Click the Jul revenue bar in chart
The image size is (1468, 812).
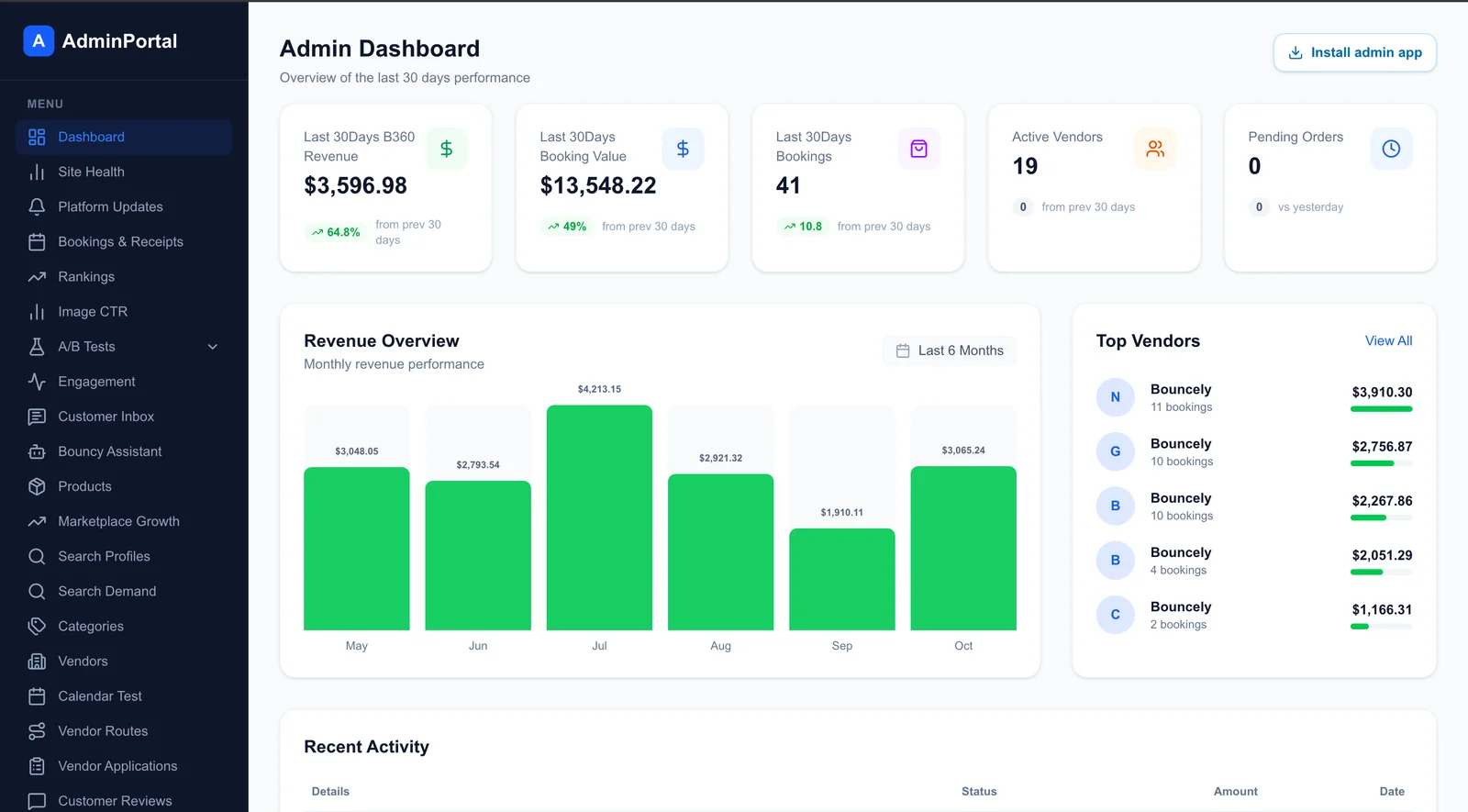pyautogui.click(x=599, y=517)
